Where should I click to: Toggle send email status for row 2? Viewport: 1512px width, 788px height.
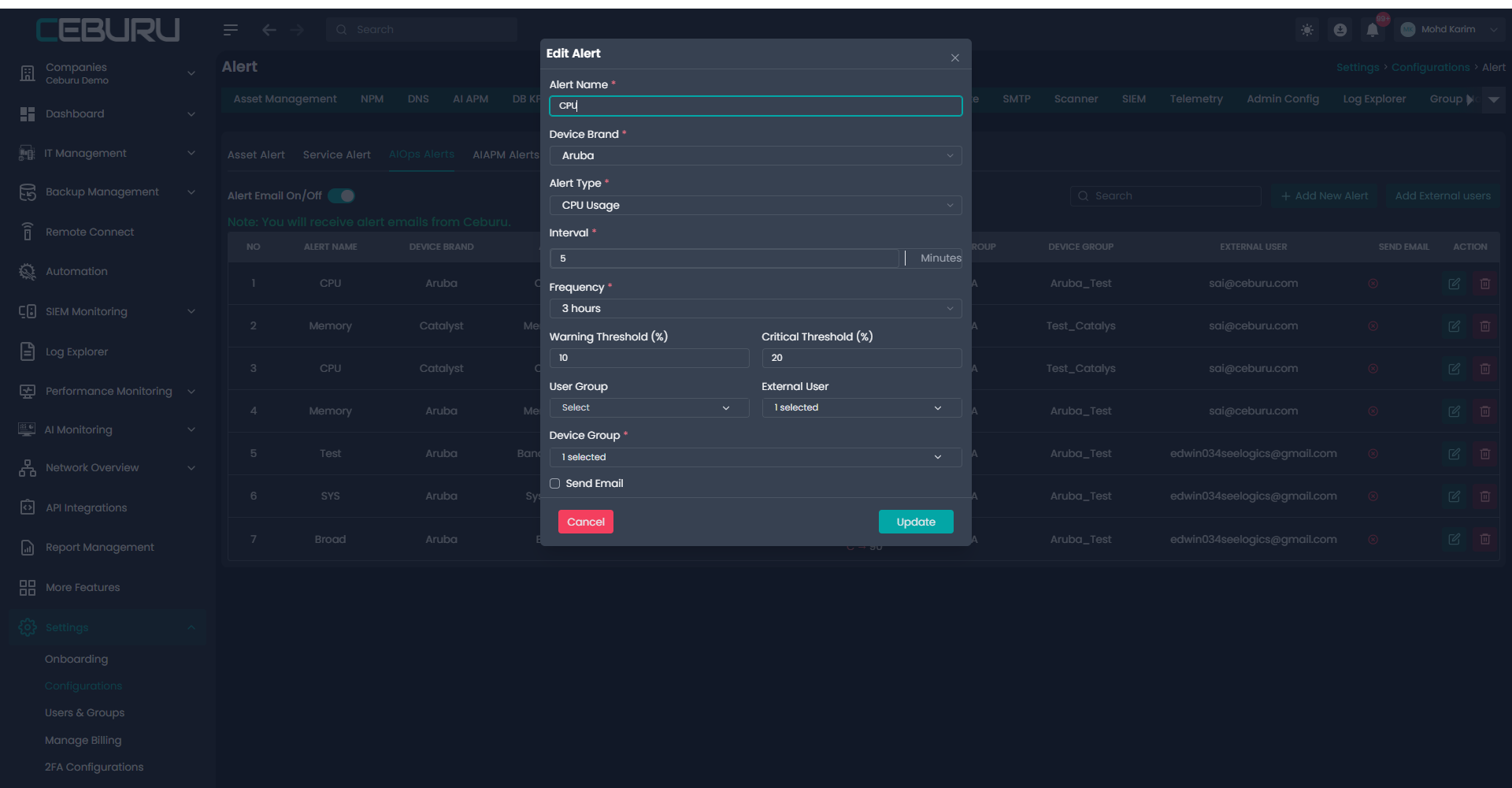point(1373,326)
